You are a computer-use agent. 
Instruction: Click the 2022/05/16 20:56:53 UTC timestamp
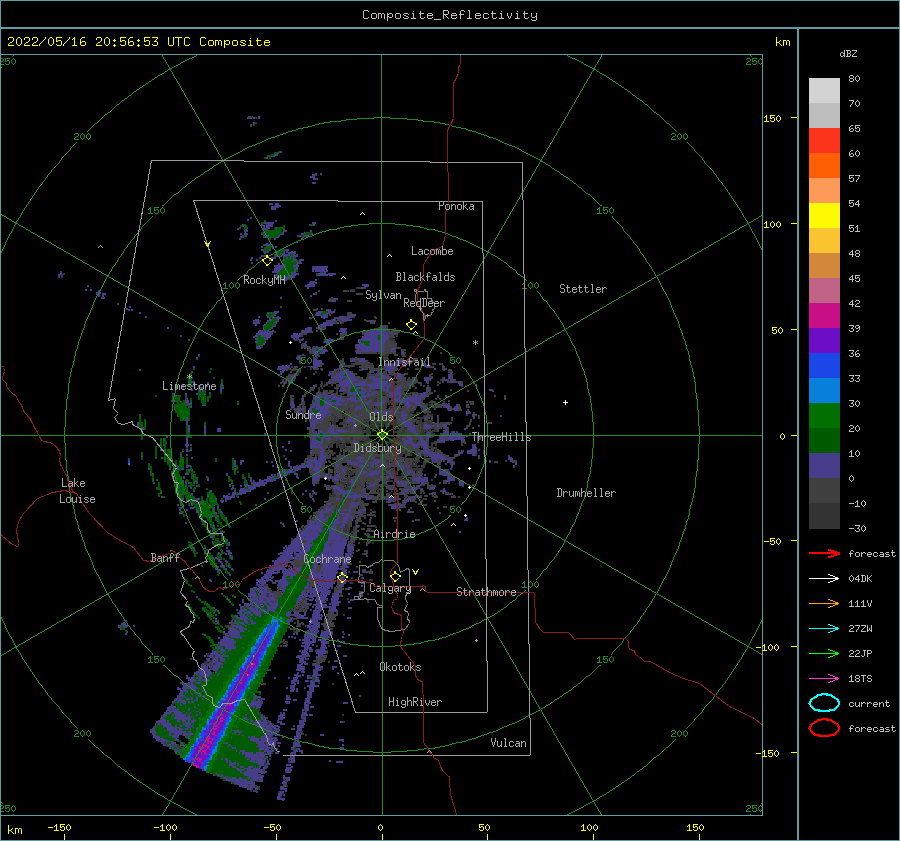(91, 42)
